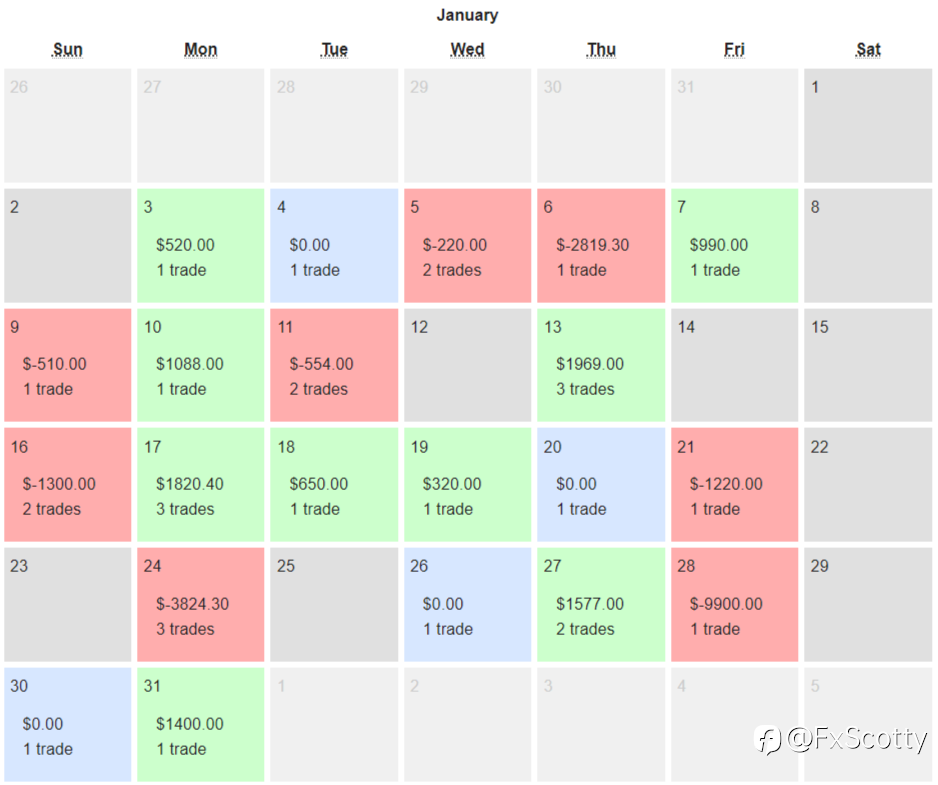
Task: Click the Facebook icon in the watermark
Action: click(x=768, y=740)
